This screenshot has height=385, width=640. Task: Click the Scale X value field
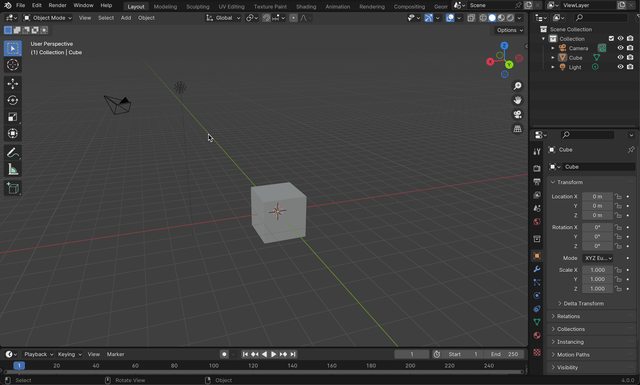(x=598, y=270)
